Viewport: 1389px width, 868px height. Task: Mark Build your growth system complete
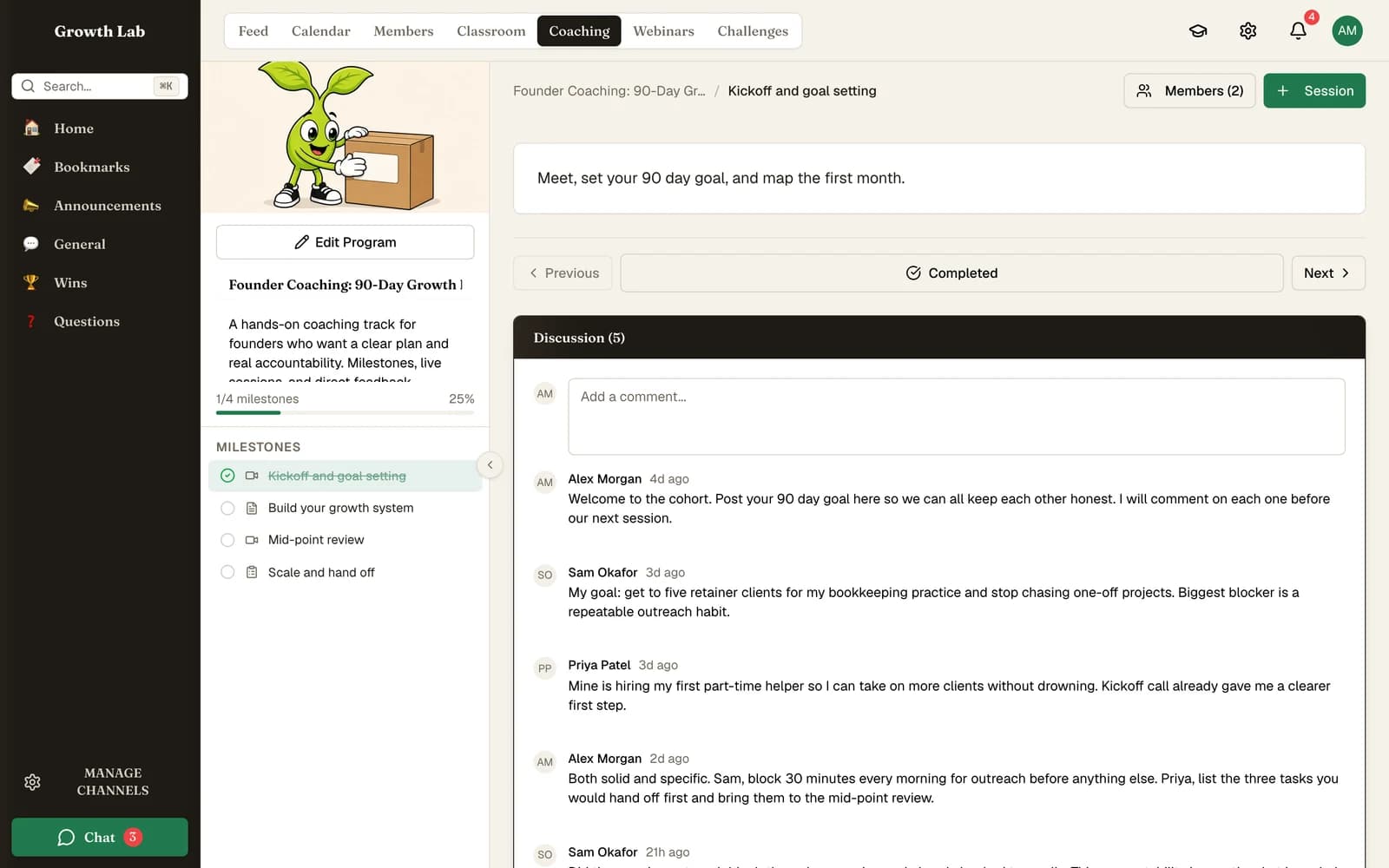pyautogui.click(x=227, y=508)
